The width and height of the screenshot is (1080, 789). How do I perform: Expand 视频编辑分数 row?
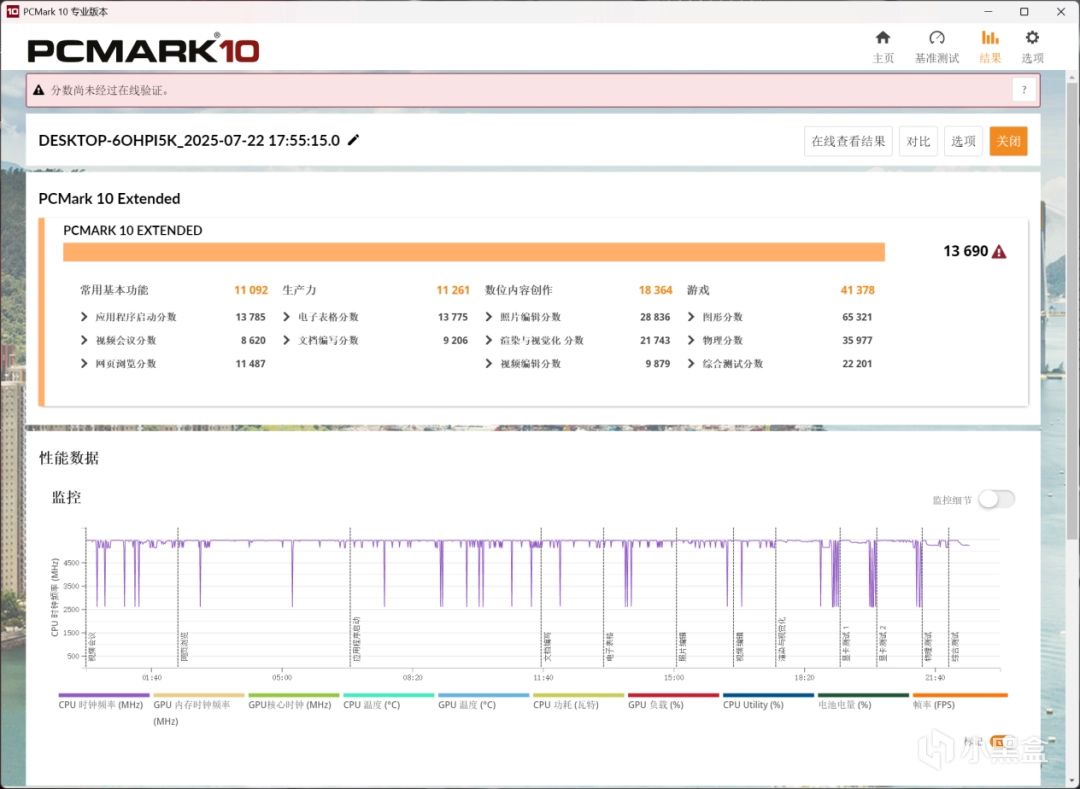pyautogui.click(x=488, y=364)
